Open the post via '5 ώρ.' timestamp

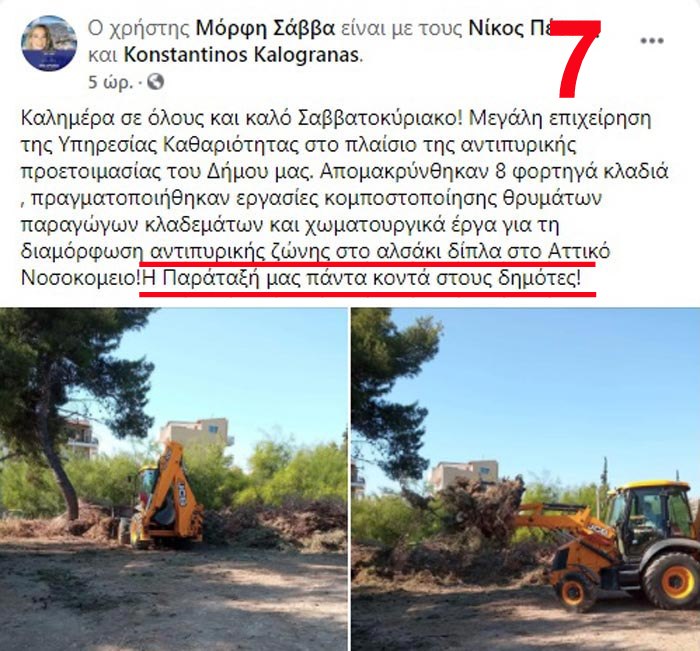pyautogui.click(x=110, y=82)
